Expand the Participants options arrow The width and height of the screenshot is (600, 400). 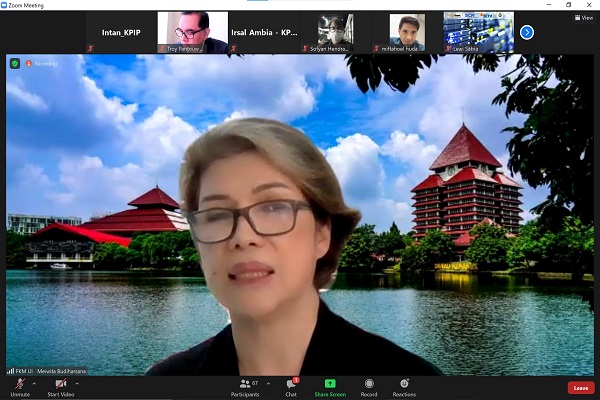[268, 382]
